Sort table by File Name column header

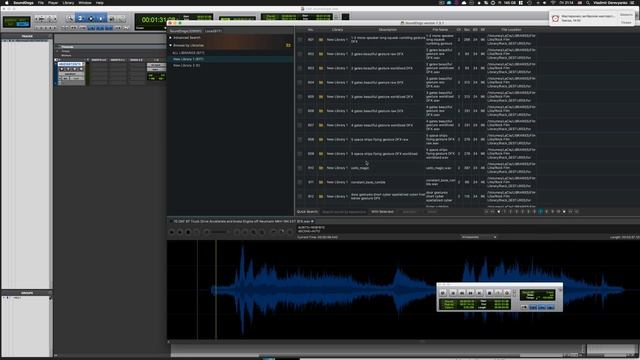[440, 30]
